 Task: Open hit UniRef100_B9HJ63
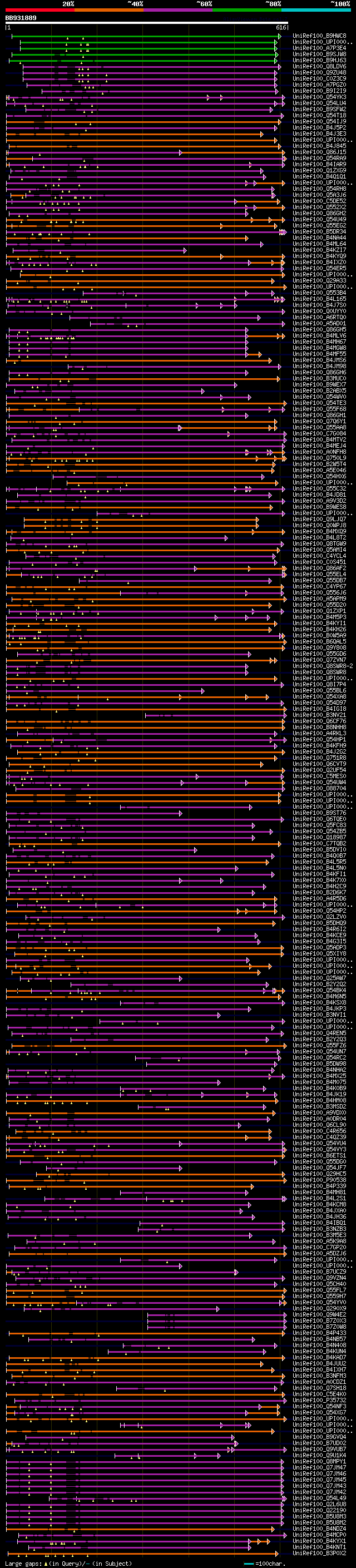pos(319,60)
